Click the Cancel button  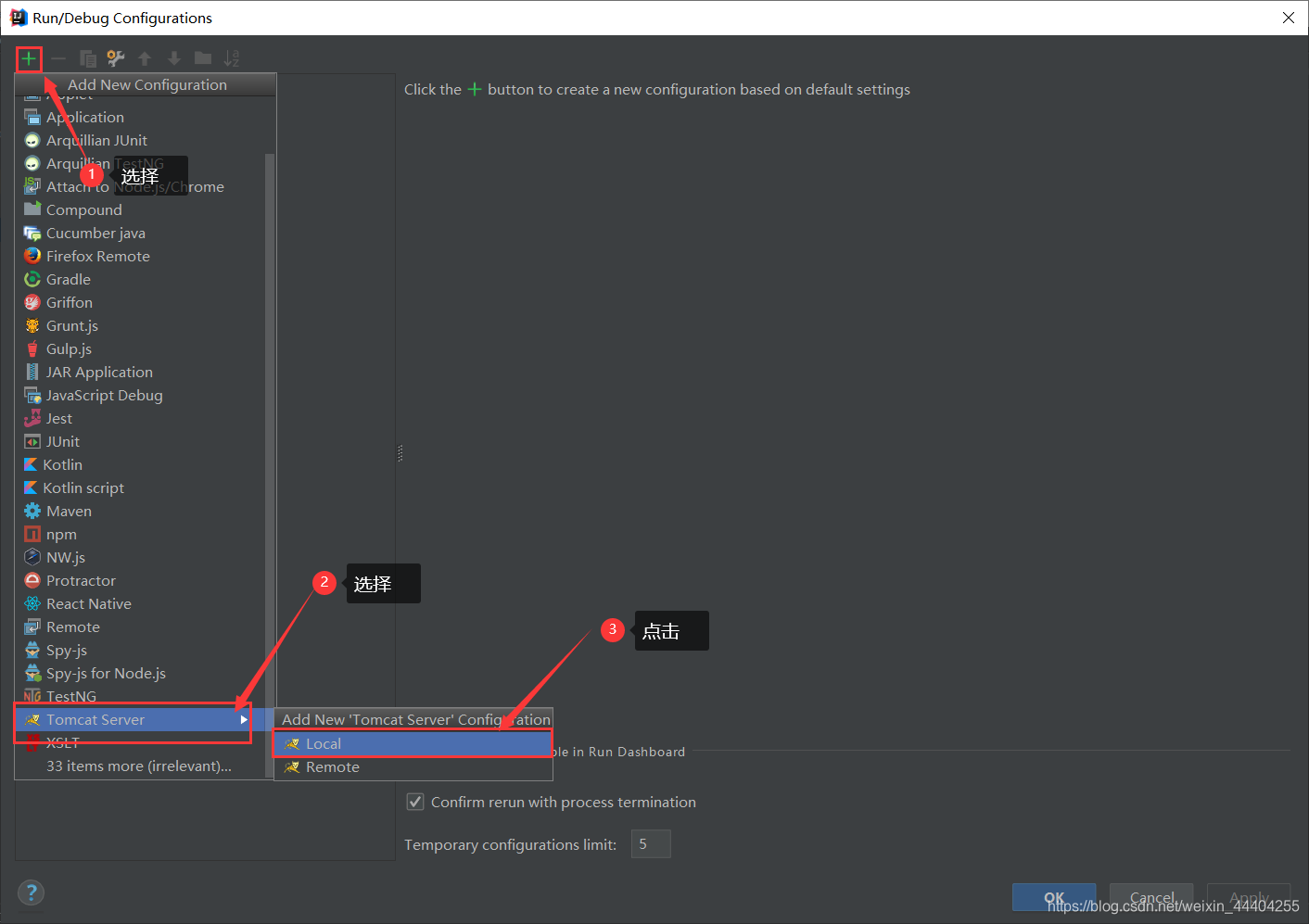pos(1151,897)
